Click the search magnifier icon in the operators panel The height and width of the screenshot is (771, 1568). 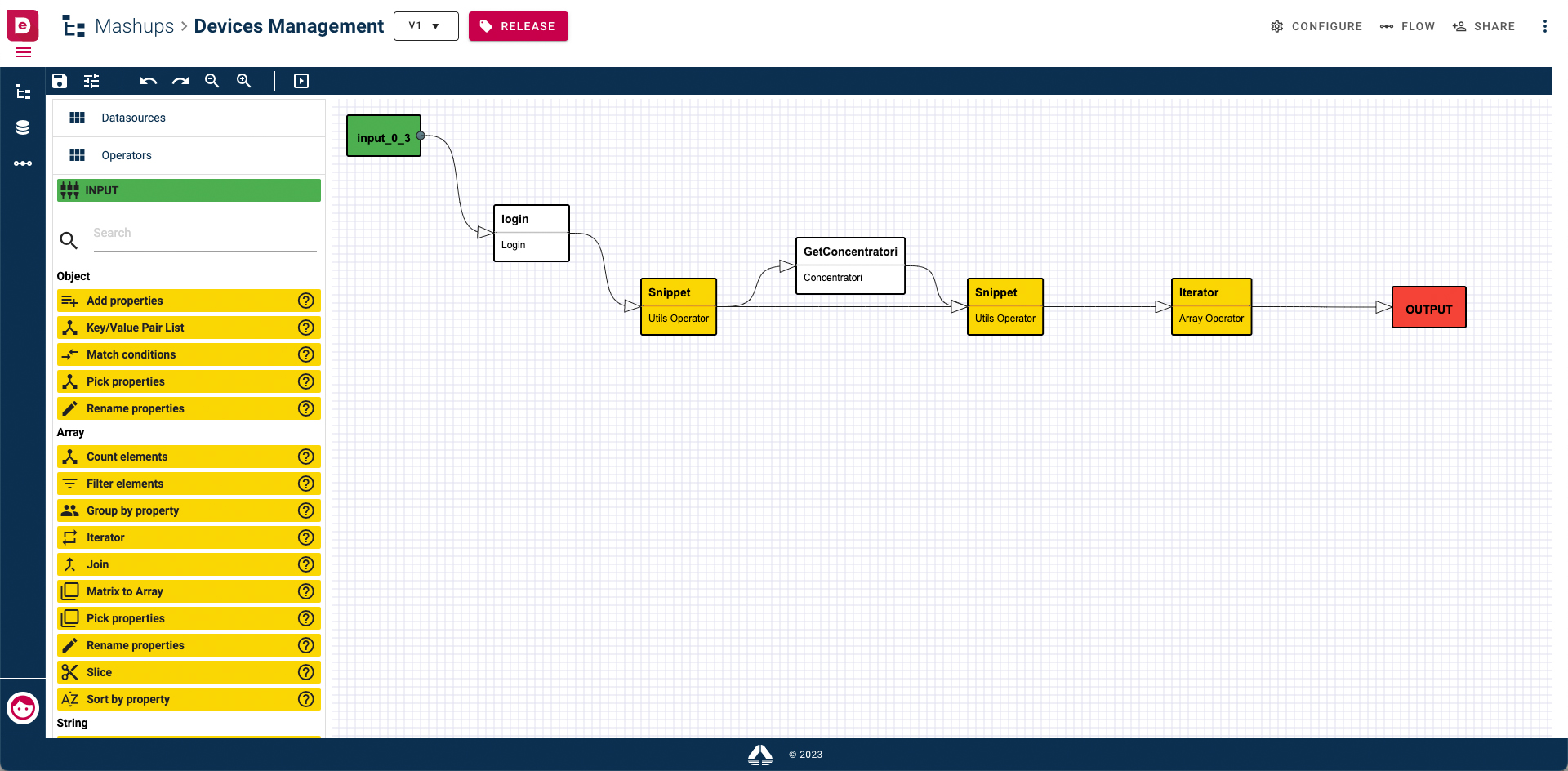click(x=69, y=240)
